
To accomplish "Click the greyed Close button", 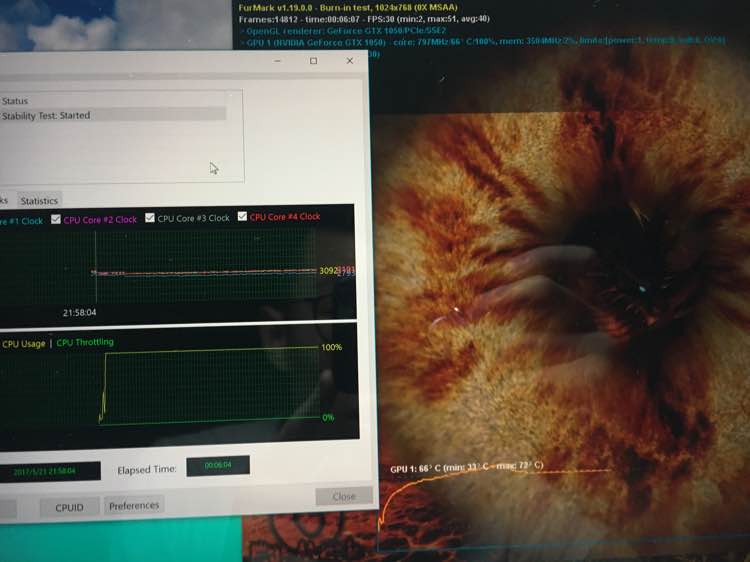I will pyautogui.click(x=344, y=496).
